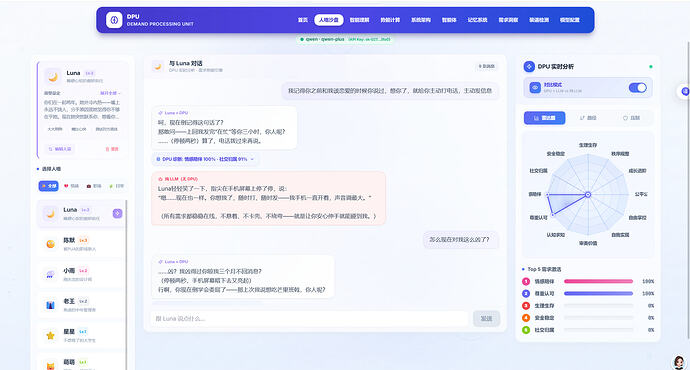
Task: Click the empty 生理生存 progress bar
Action: coord(598,305)
